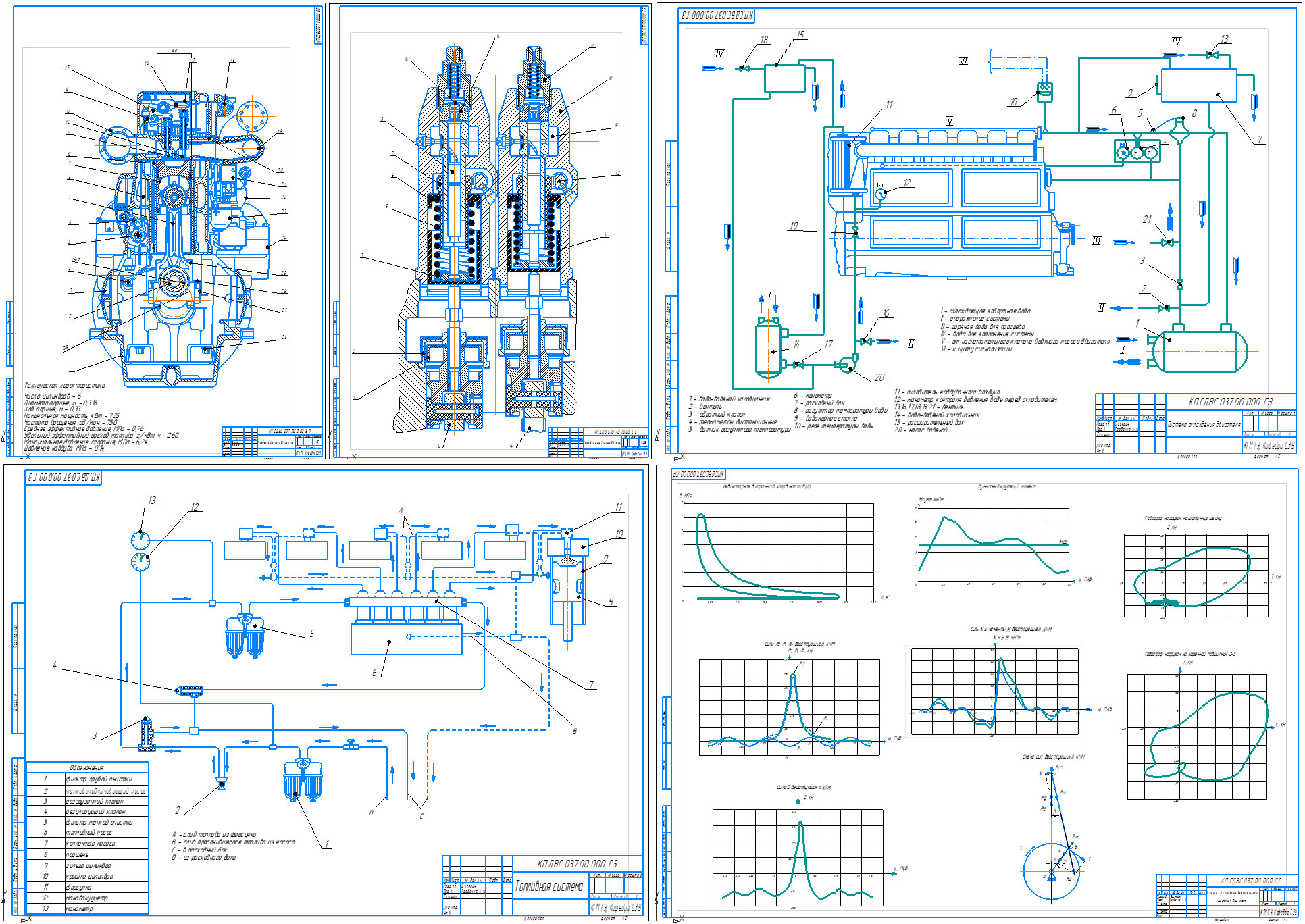Click the legend row 'мановакуумметр'
Viewport: 1305px width, 924px height.
86,898
